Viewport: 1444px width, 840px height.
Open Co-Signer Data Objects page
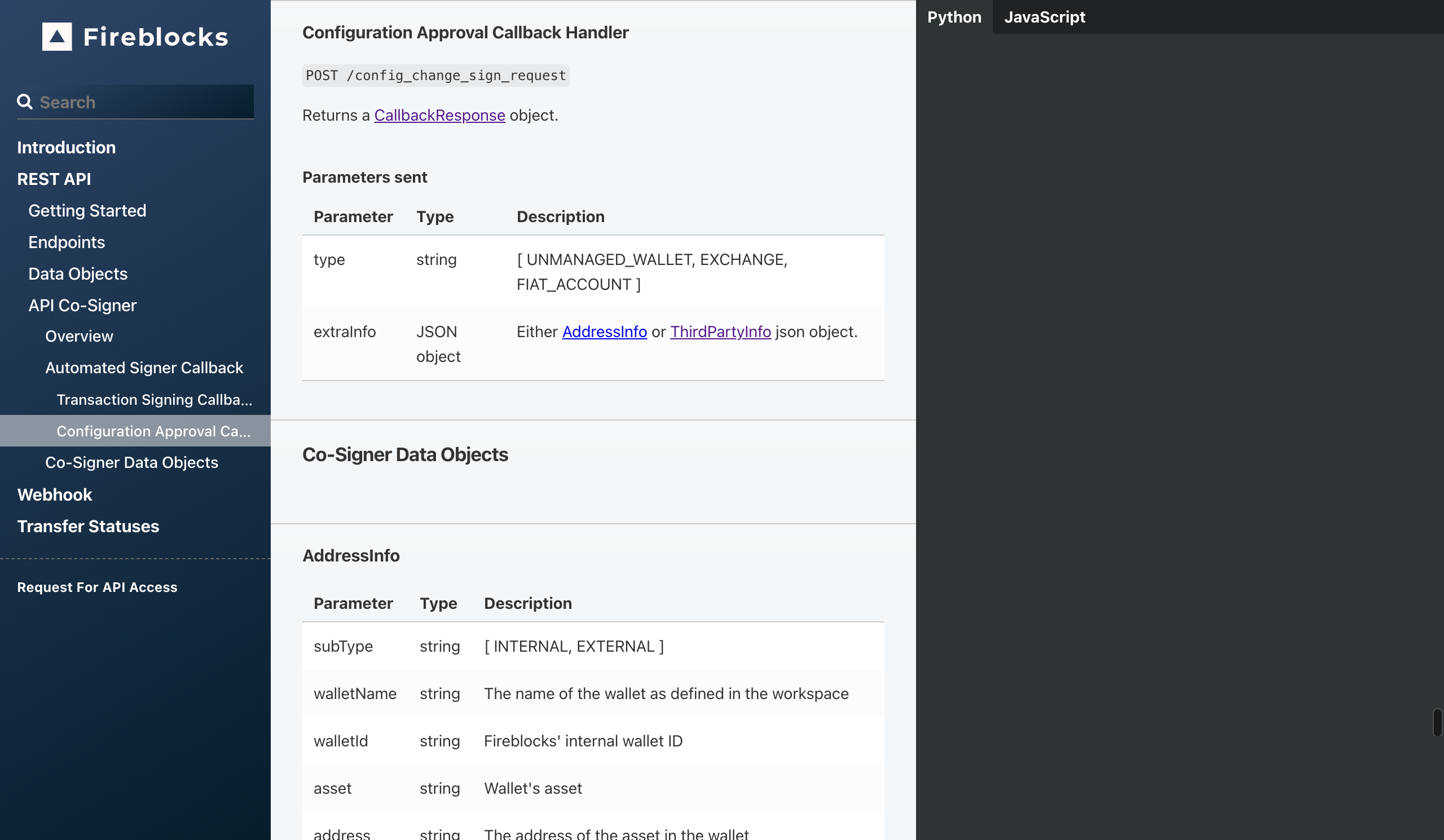[x=132, y=462]
